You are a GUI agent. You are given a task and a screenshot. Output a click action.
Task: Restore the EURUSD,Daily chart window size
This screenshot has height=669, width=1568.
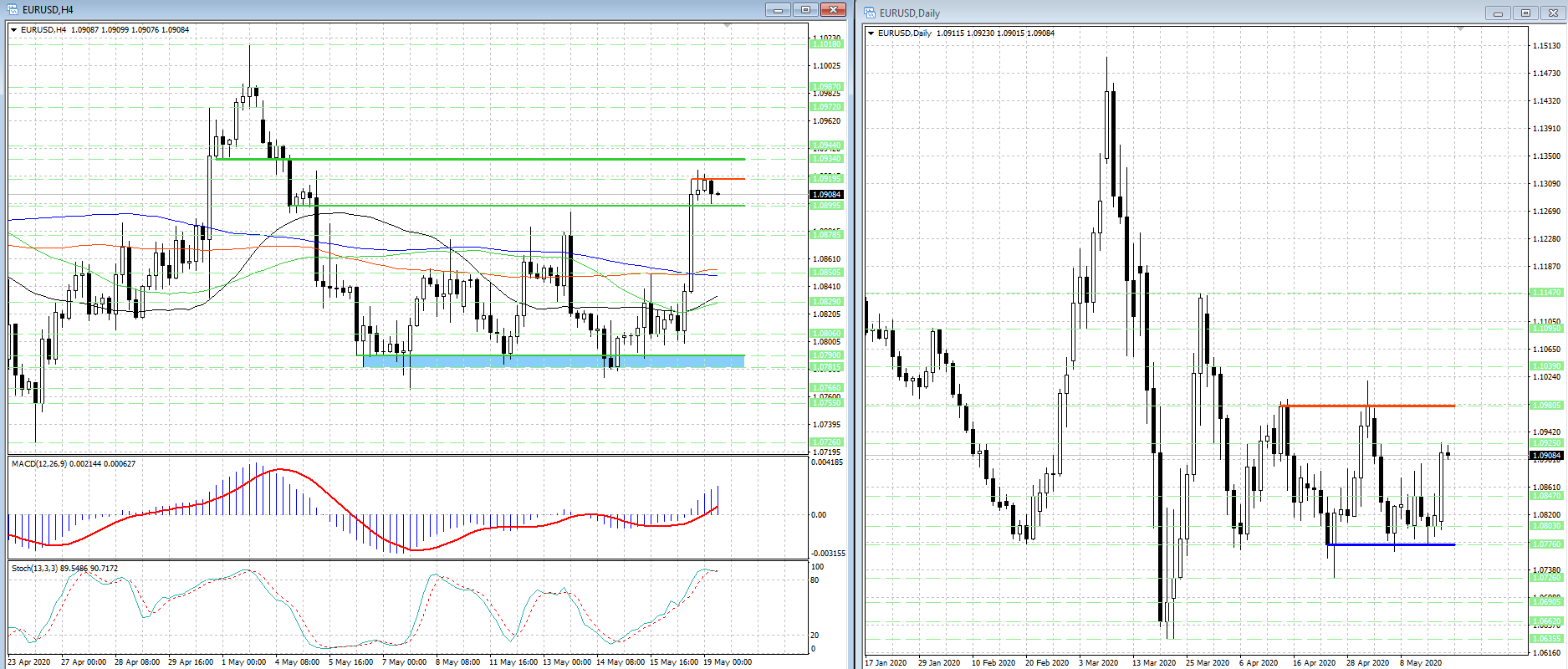click(x=1525, y=13)
